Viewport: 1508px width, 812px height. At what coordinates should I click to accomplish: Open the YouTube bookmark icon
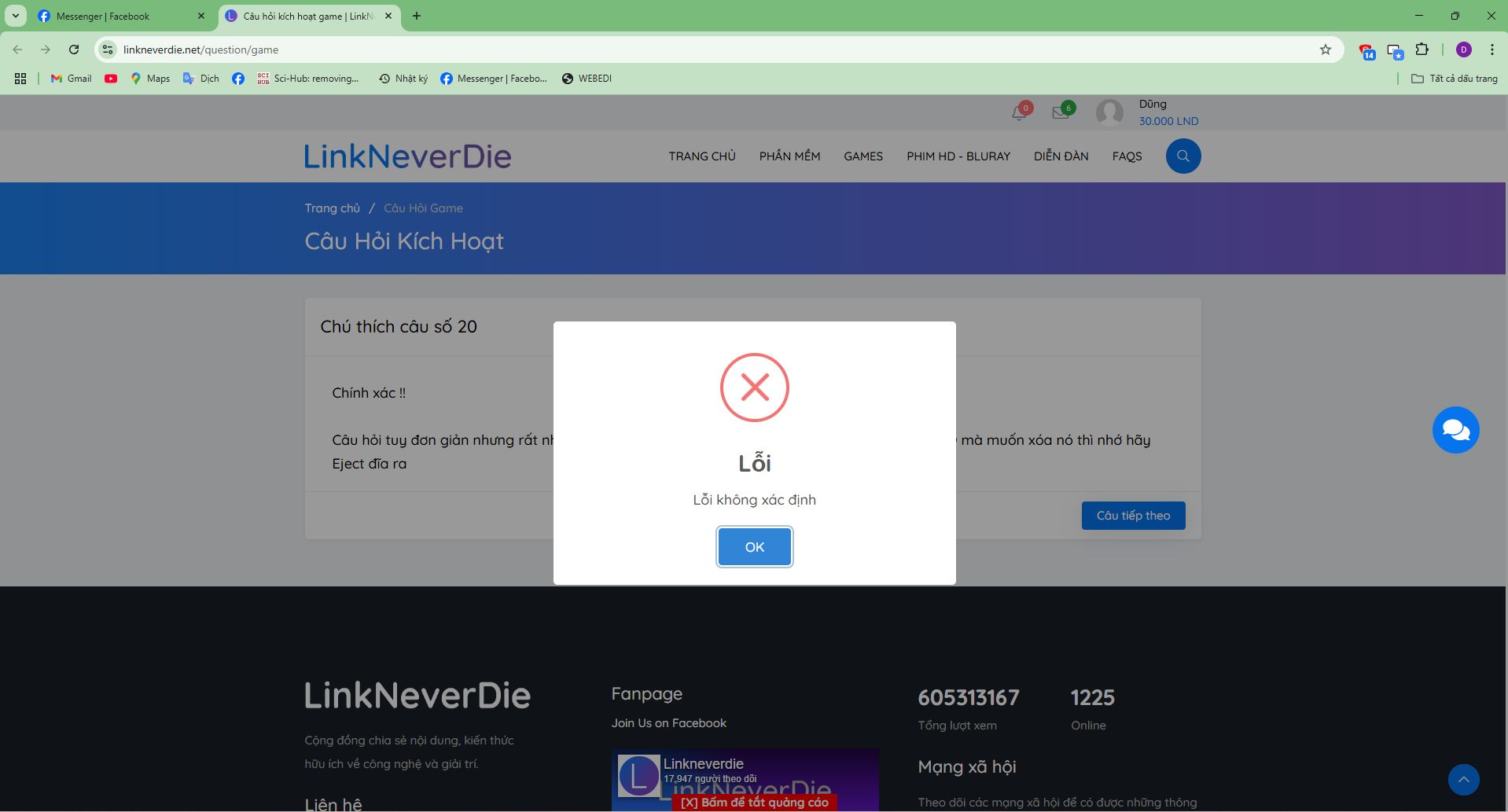[x=111, y=79]
